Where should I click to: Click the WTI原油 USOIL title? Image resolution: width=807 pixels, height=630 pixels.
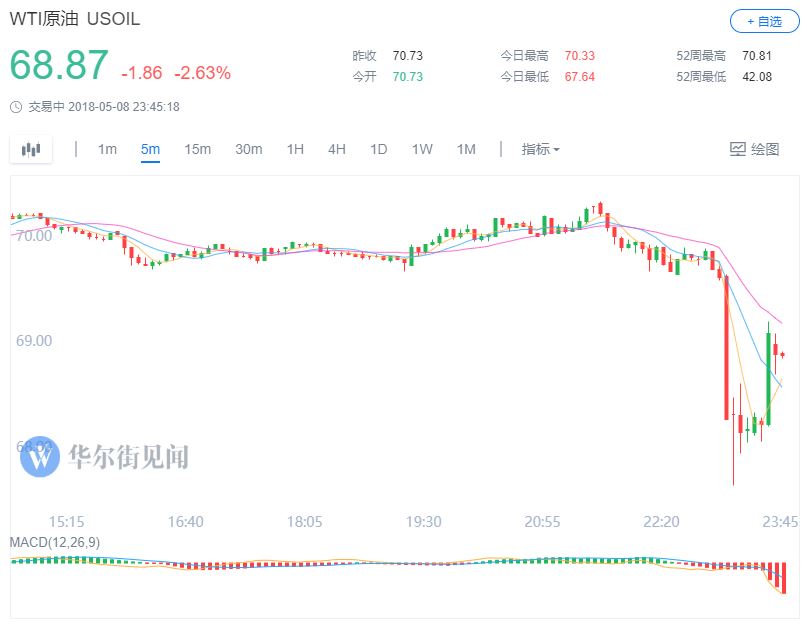pos(74,19)
